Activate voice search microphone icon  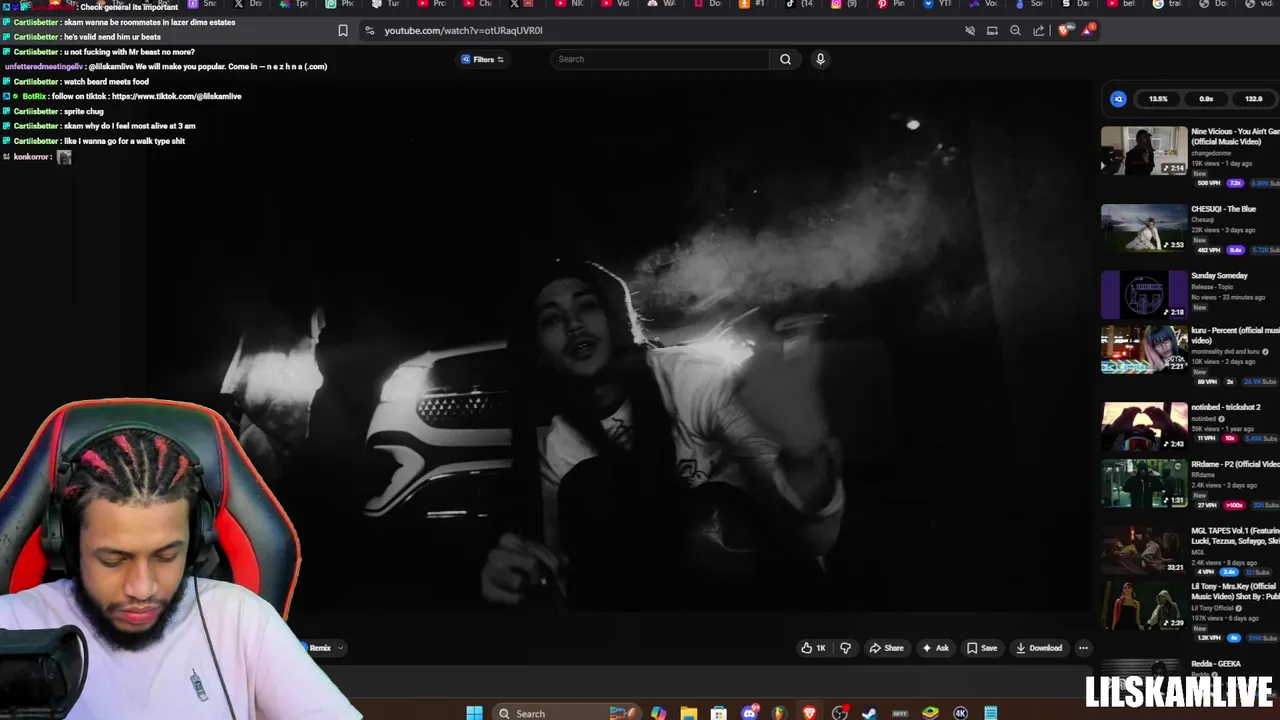pos(820,59)
